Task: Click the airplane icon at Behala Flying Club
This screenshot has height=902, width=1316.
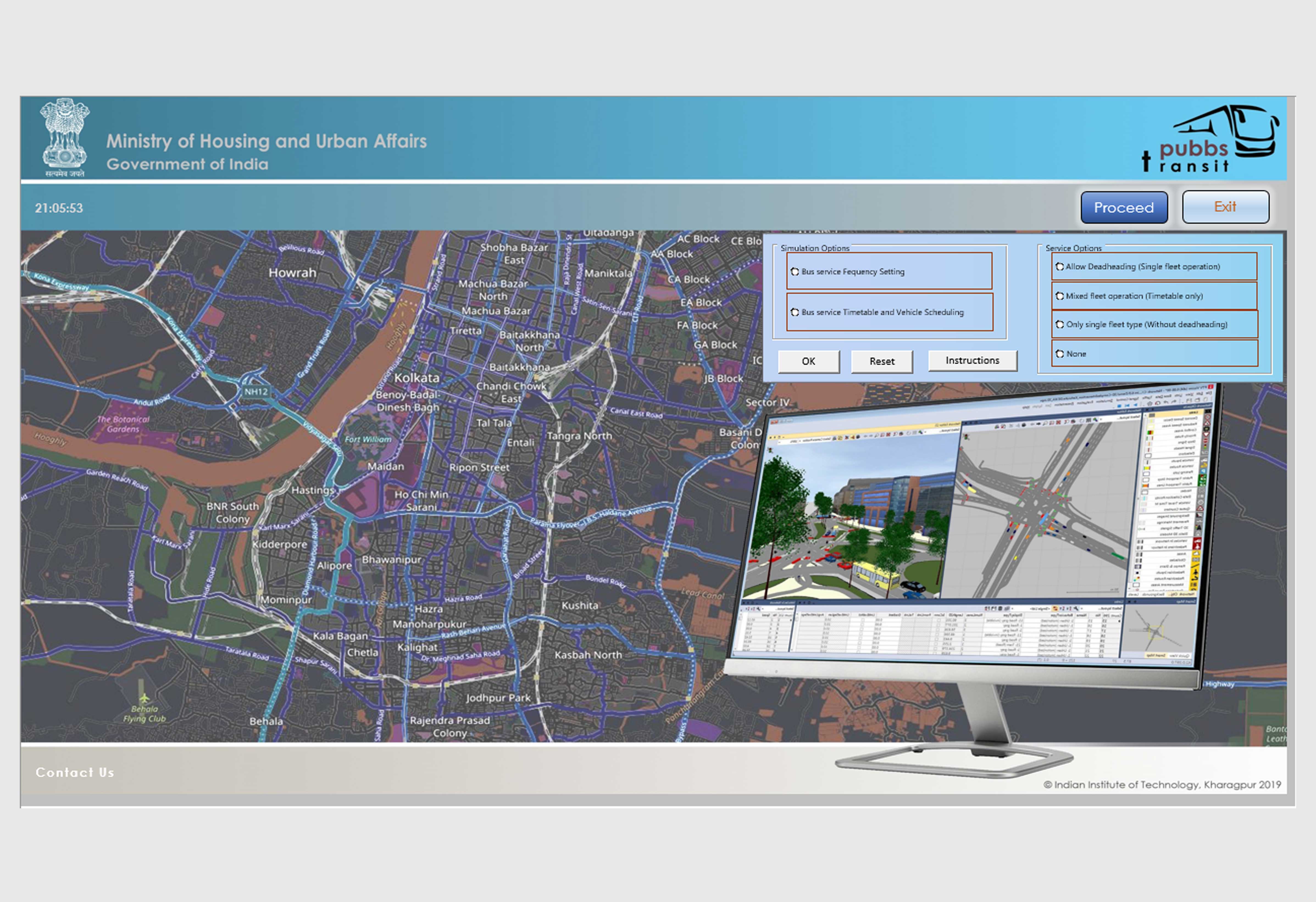Action: pyautogui.click(x=145, y=698)
